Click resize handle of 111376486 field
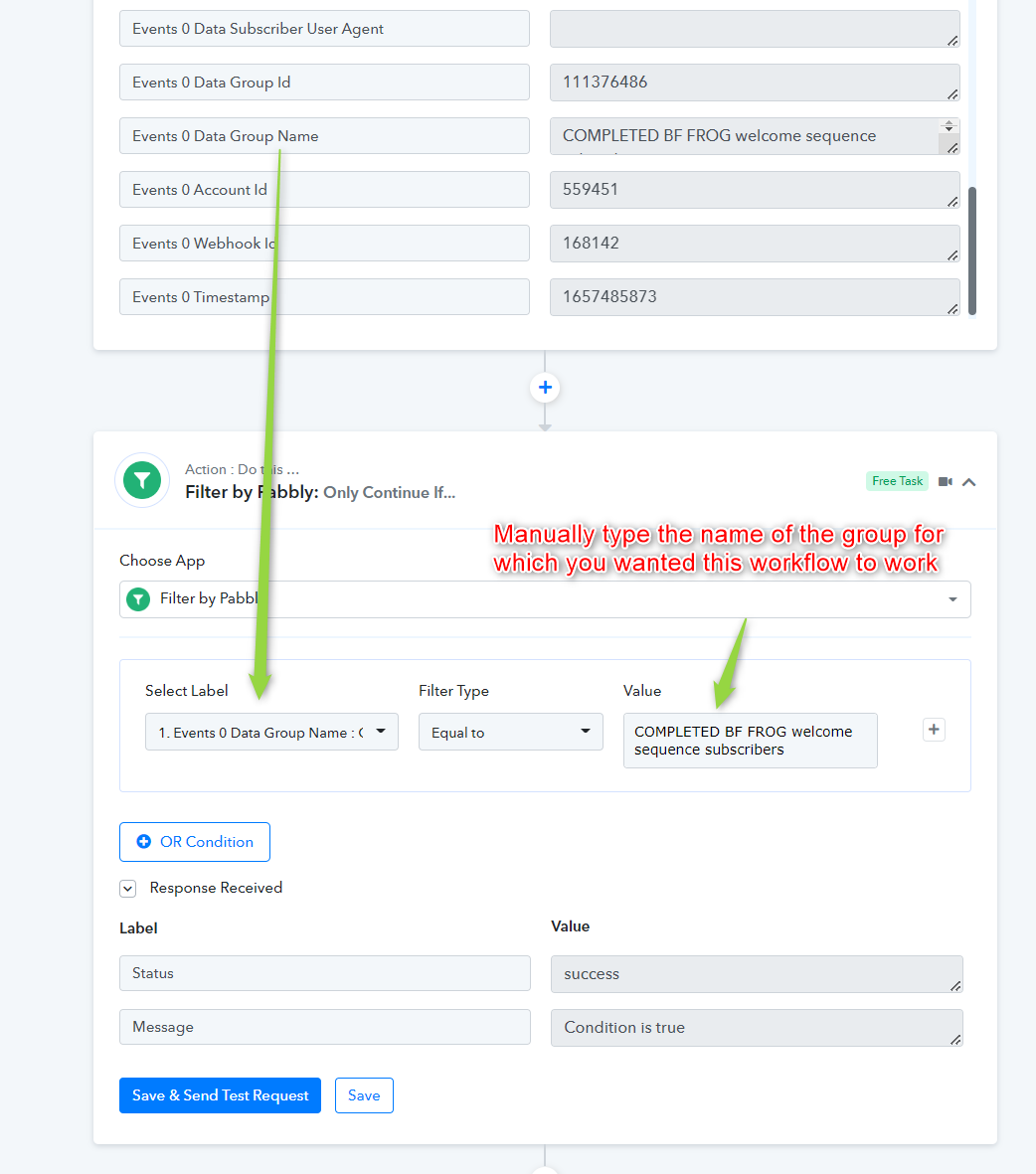 point(952,94)
